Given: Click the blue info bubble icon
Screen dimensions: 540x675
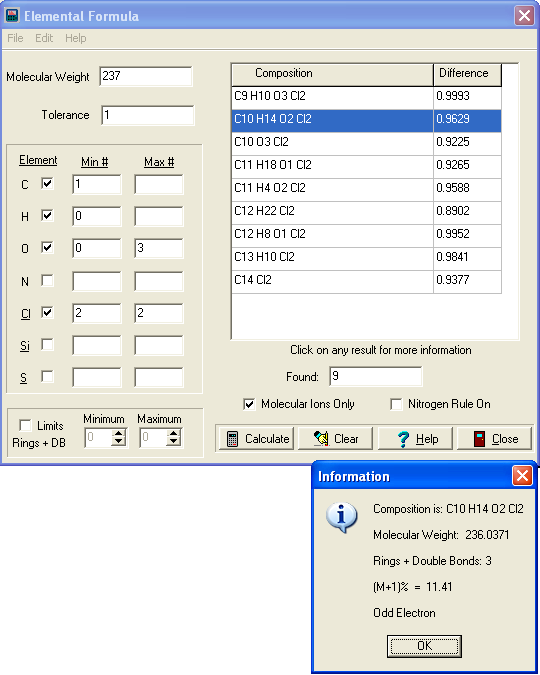Looking at the screenshot, I should click(341, 517).
